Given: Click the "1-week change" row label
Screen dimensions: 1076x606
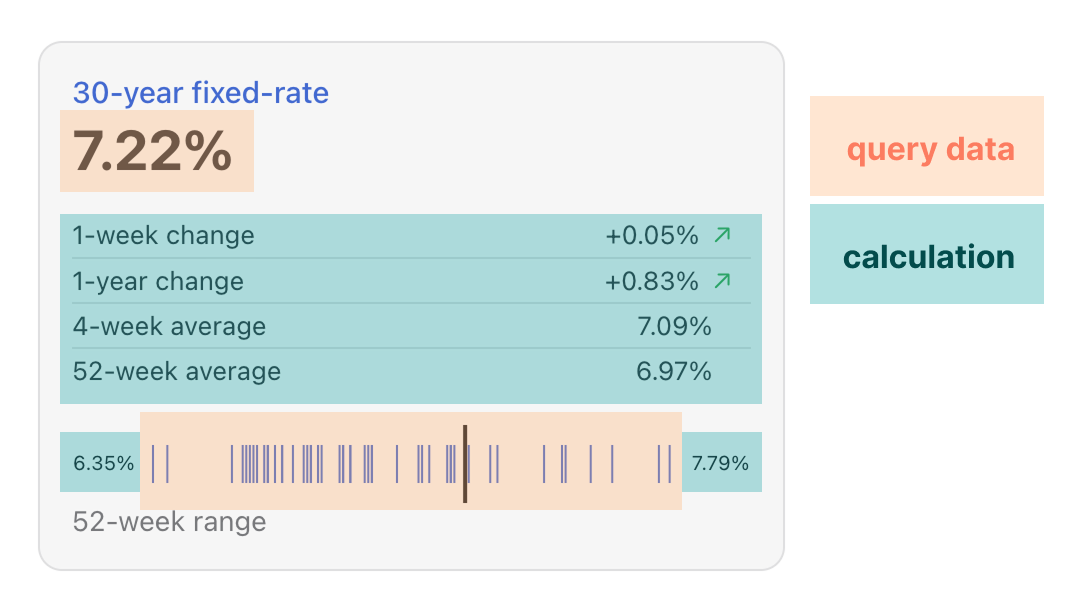Looking at the screenshot, I should click(163, 236).
